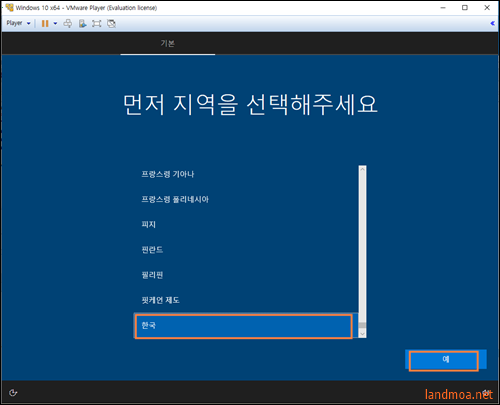
Task: Open the power options dropdown arrow beside pause
Action: 55,23
